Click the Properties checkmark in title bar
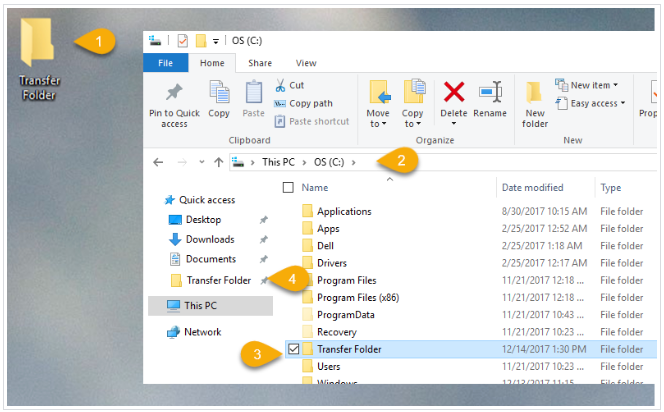Image resolution: width=664 pixels, height=412 pixels. (183, 41)
